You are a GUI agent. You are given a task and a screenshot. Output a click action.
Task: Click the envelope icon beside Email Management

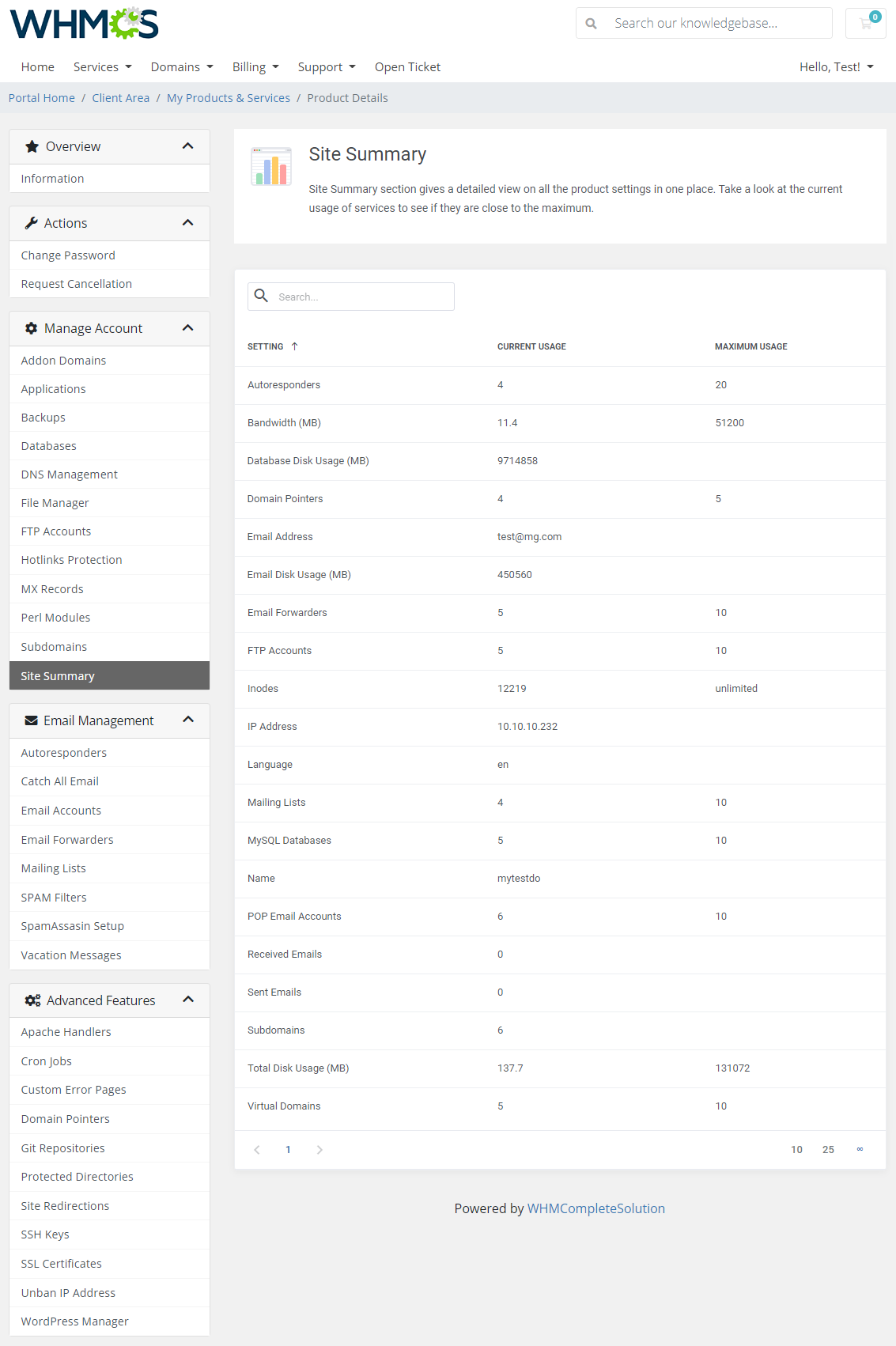point(32,720)
